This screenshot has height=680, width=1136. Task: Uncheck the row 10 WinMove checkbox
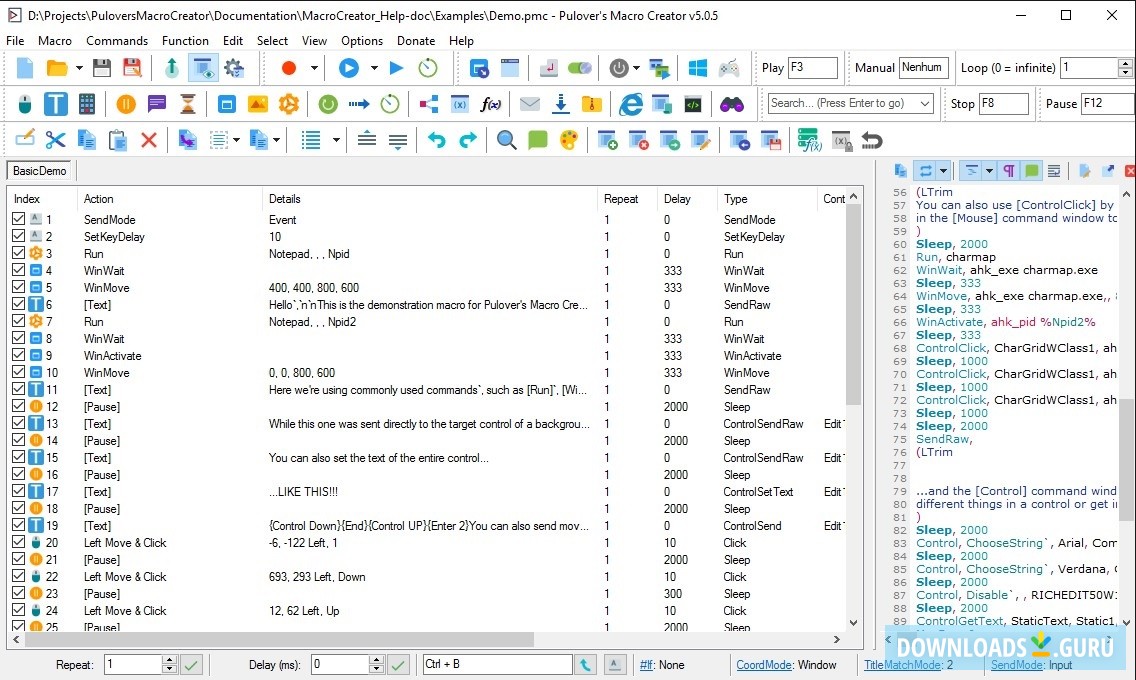19,372
